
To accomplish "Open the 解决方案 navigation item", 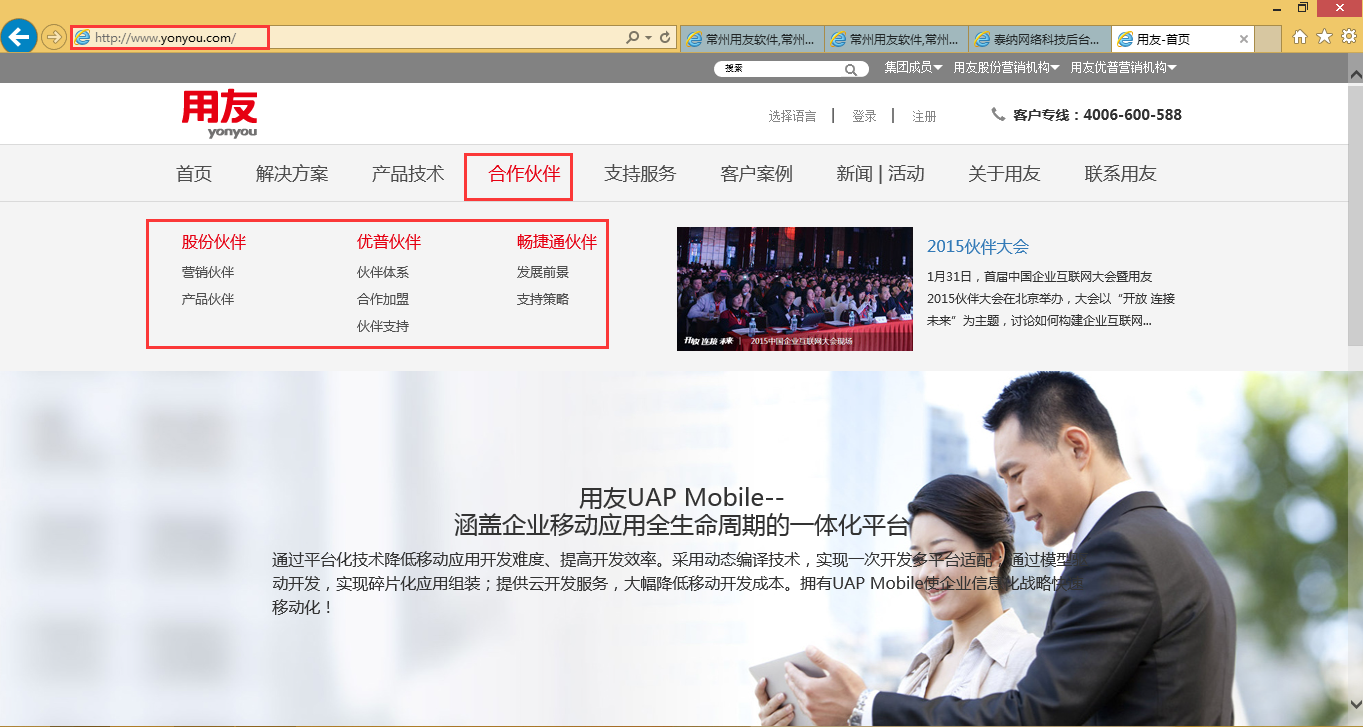I will coord(292,174).
